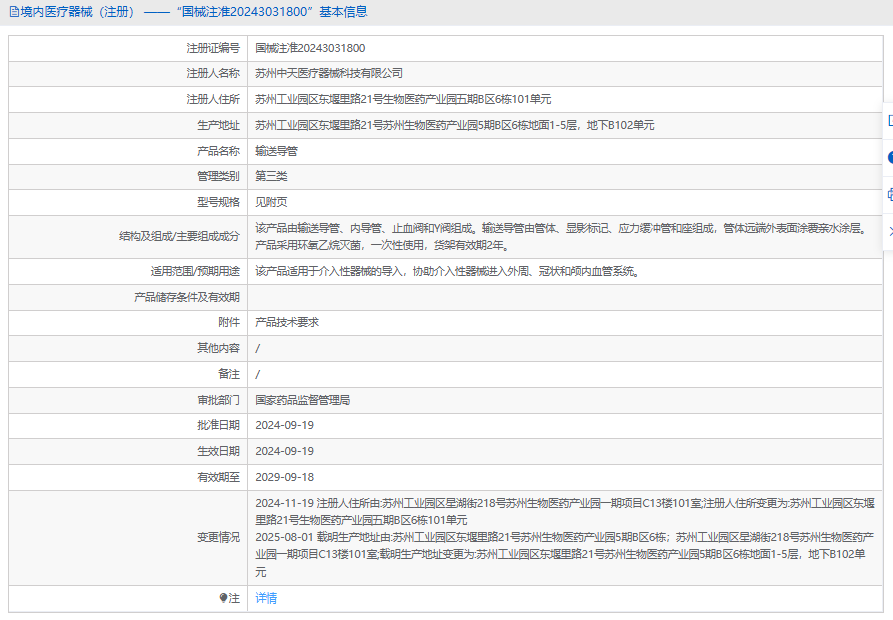Click the 变更情况 row label
Image resolution: width=893 pixels, height=620 pixels.
point(218,537)
